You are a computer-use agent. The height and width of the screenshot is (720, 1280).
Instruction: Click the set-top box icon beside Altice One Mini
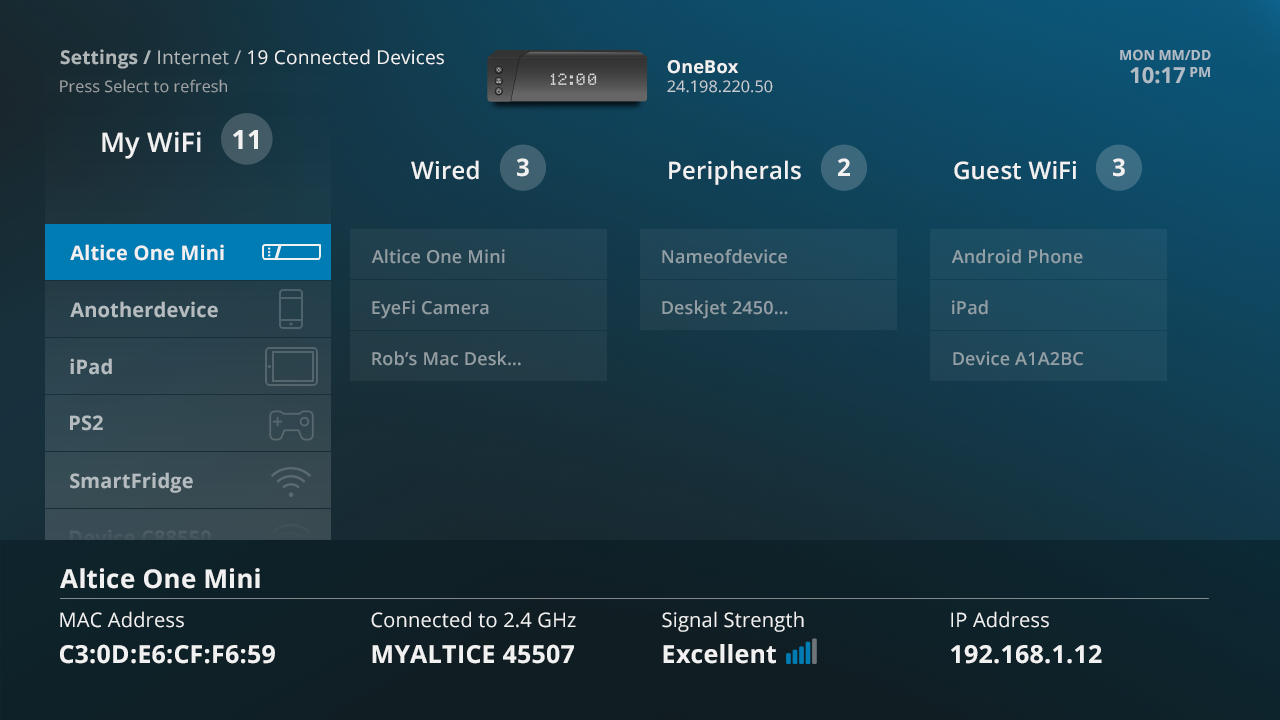[291, 253]
